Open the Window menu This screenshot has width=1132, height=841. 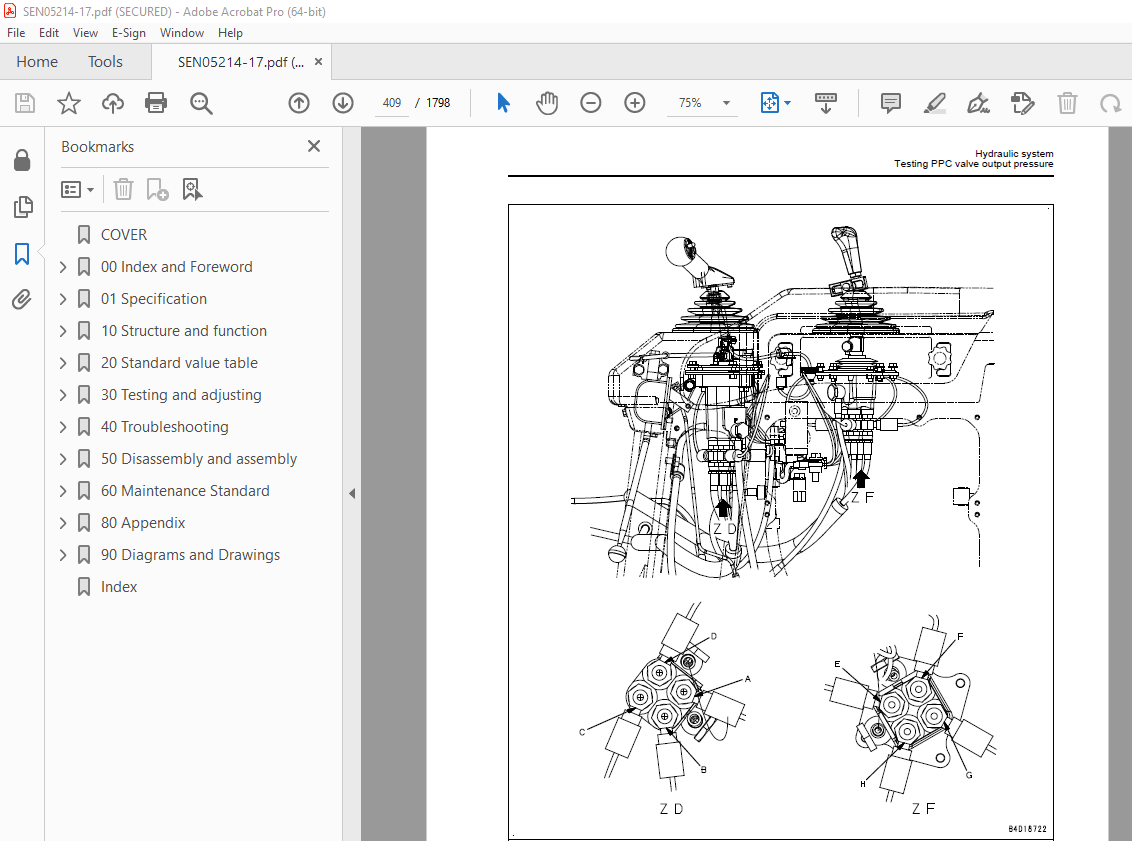click(x=182, y=32)
